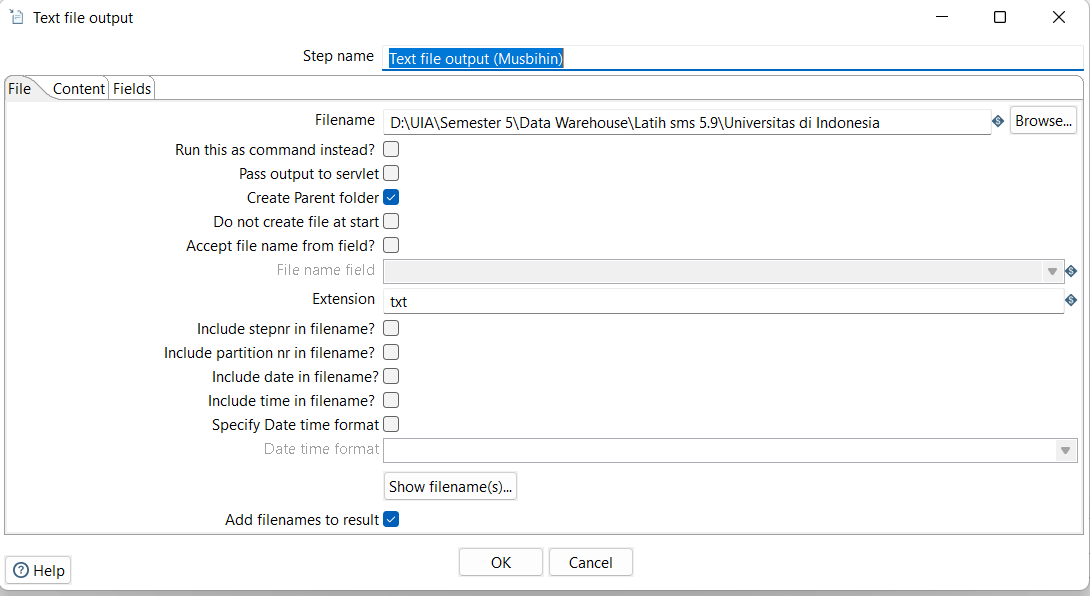Click the Cancel button
1090x596 pixels.
pos(591,563)
